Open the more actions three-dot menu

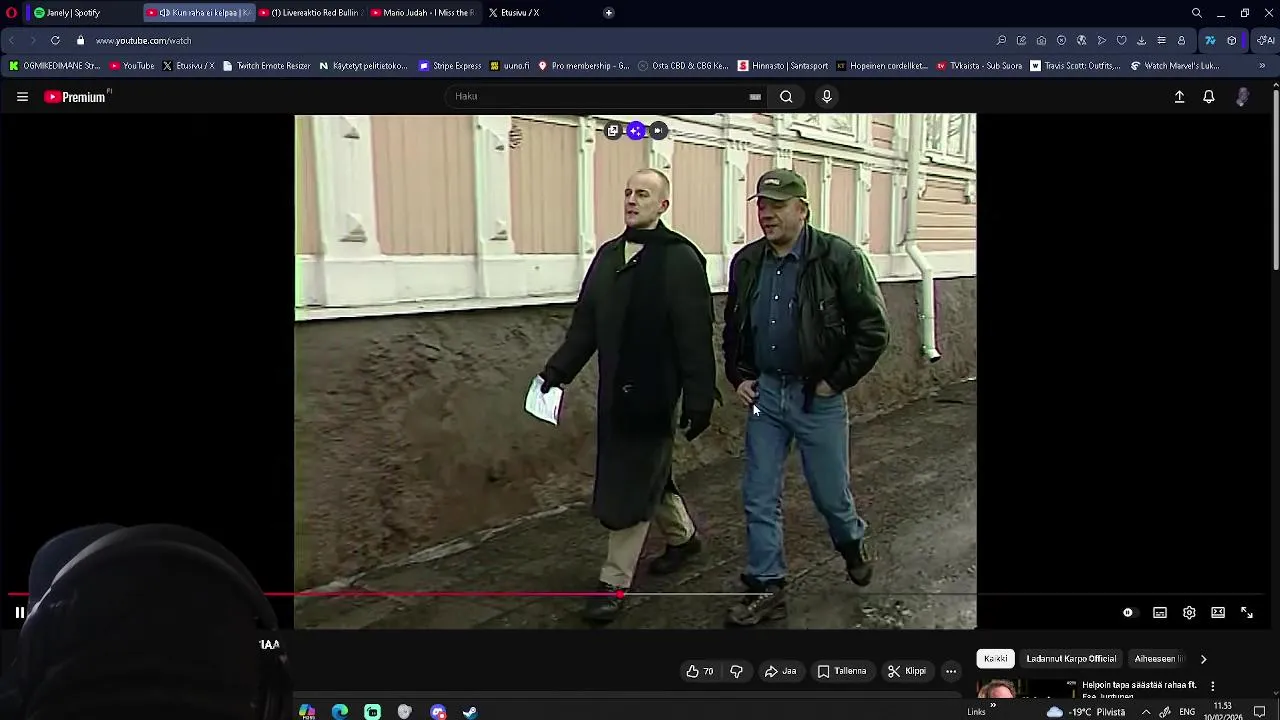click(952, 671)
